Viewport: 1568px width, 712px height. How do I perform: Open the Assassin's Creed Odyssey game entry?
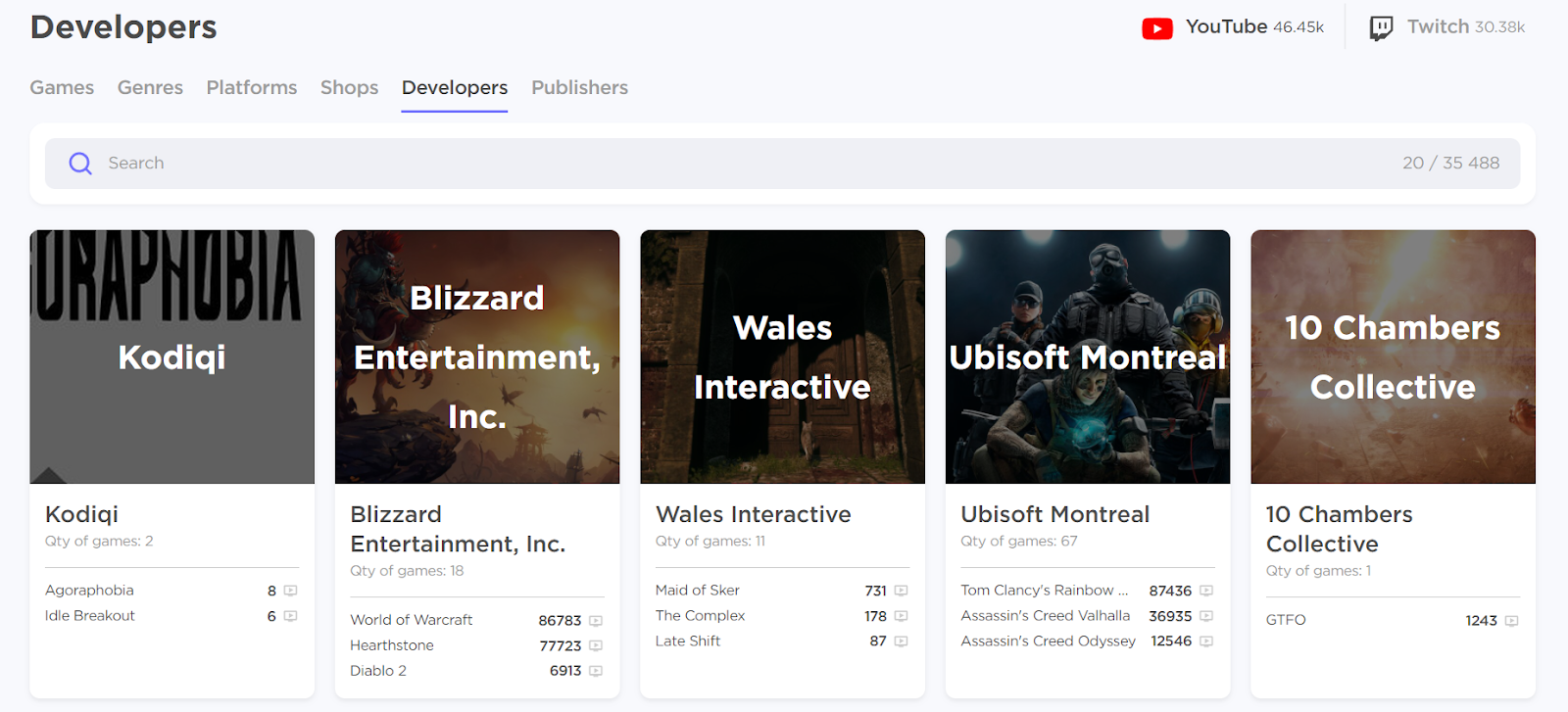(x=1048, y=641)
